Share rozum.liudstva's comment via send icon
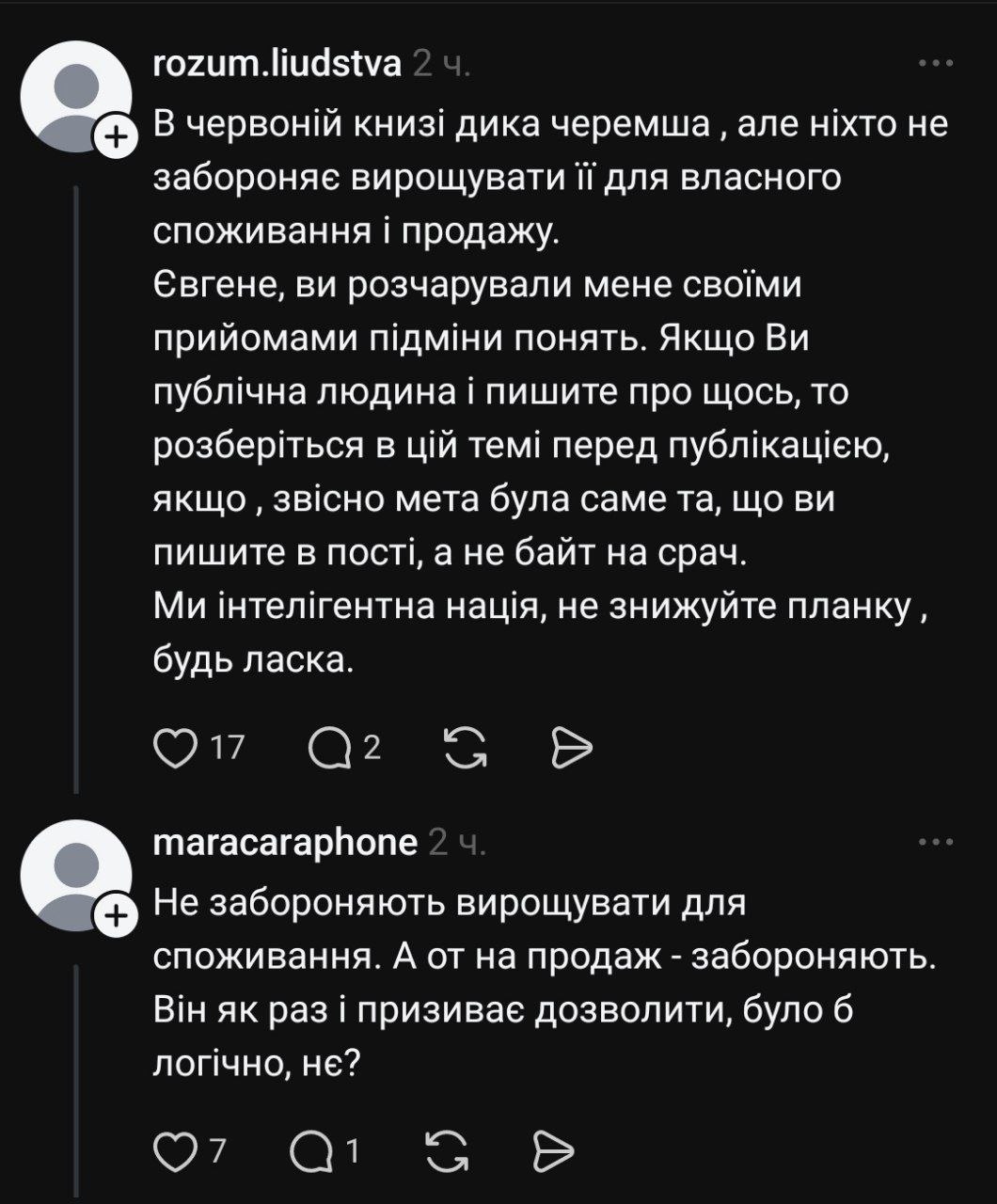Viewport: 997px width, 1204px height. (x=572, y=748)
